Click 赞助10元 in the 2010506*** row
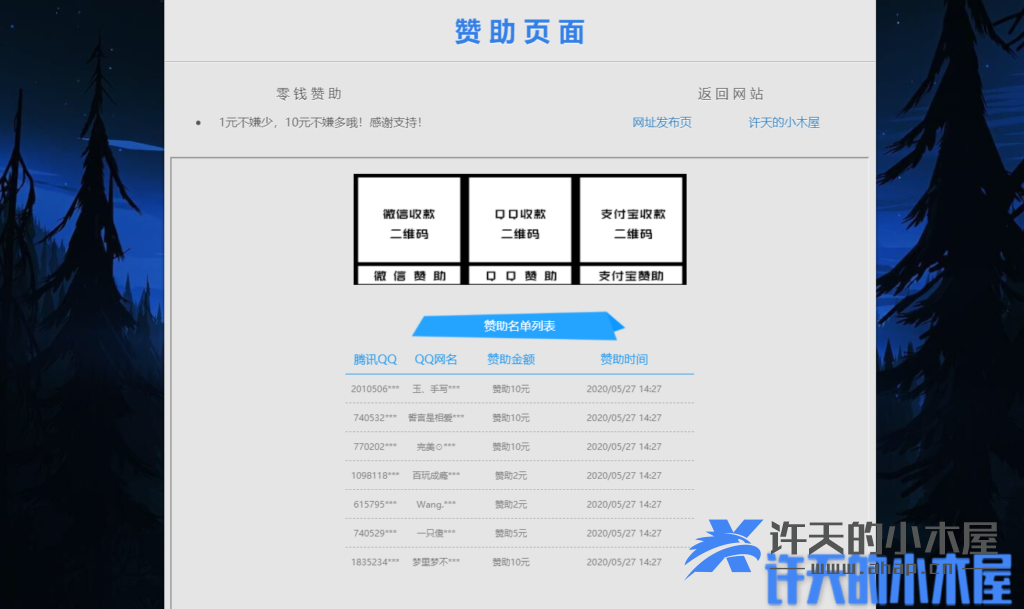Image resolution: width=1024 pixels, height=609 pixels. pyautogui.click(x=511, y=389)
